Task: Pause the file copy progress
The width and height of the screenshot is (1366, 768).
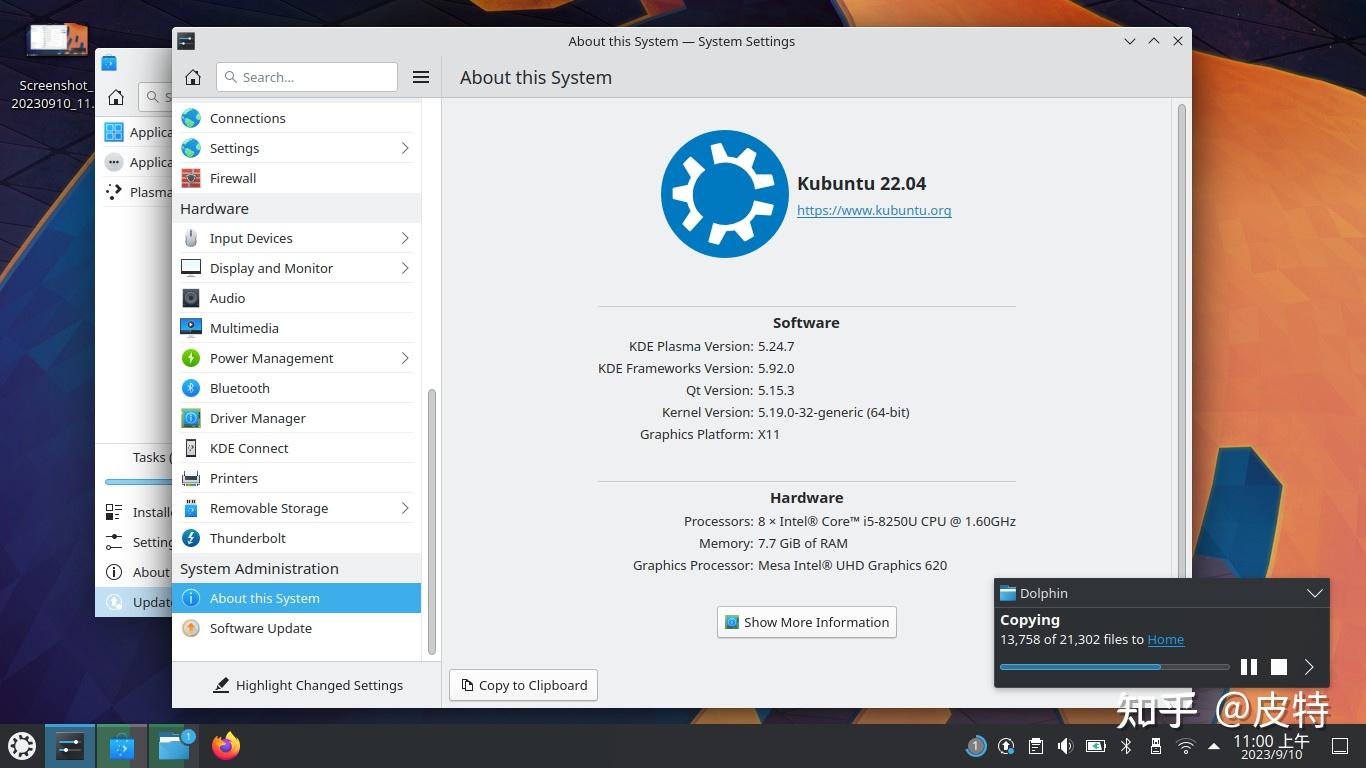Action: tap(1248, 667)
